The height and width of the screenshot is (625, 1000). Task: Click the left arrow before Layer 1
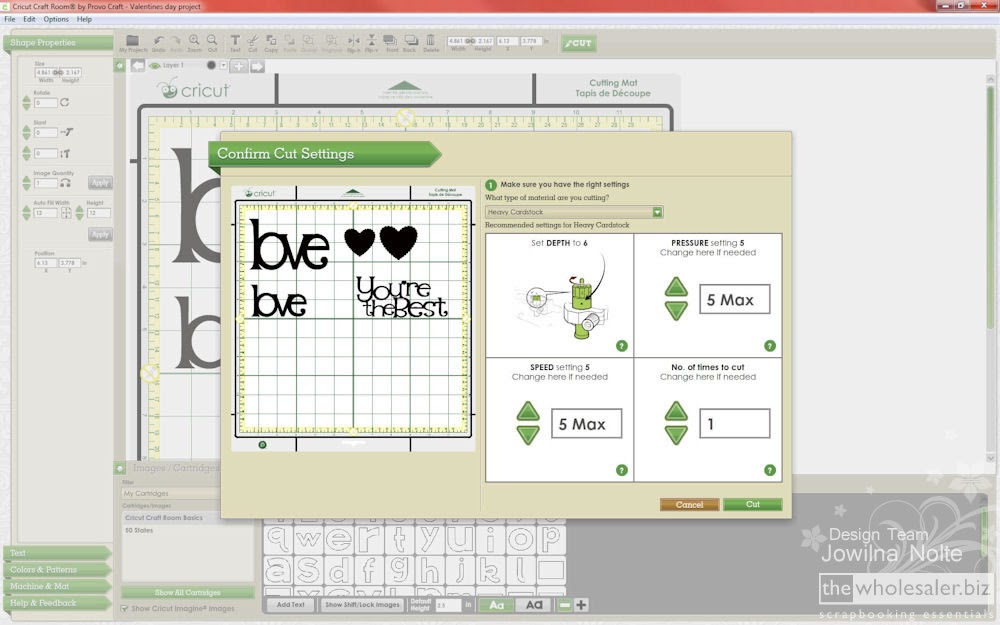(x=138, y=66)
